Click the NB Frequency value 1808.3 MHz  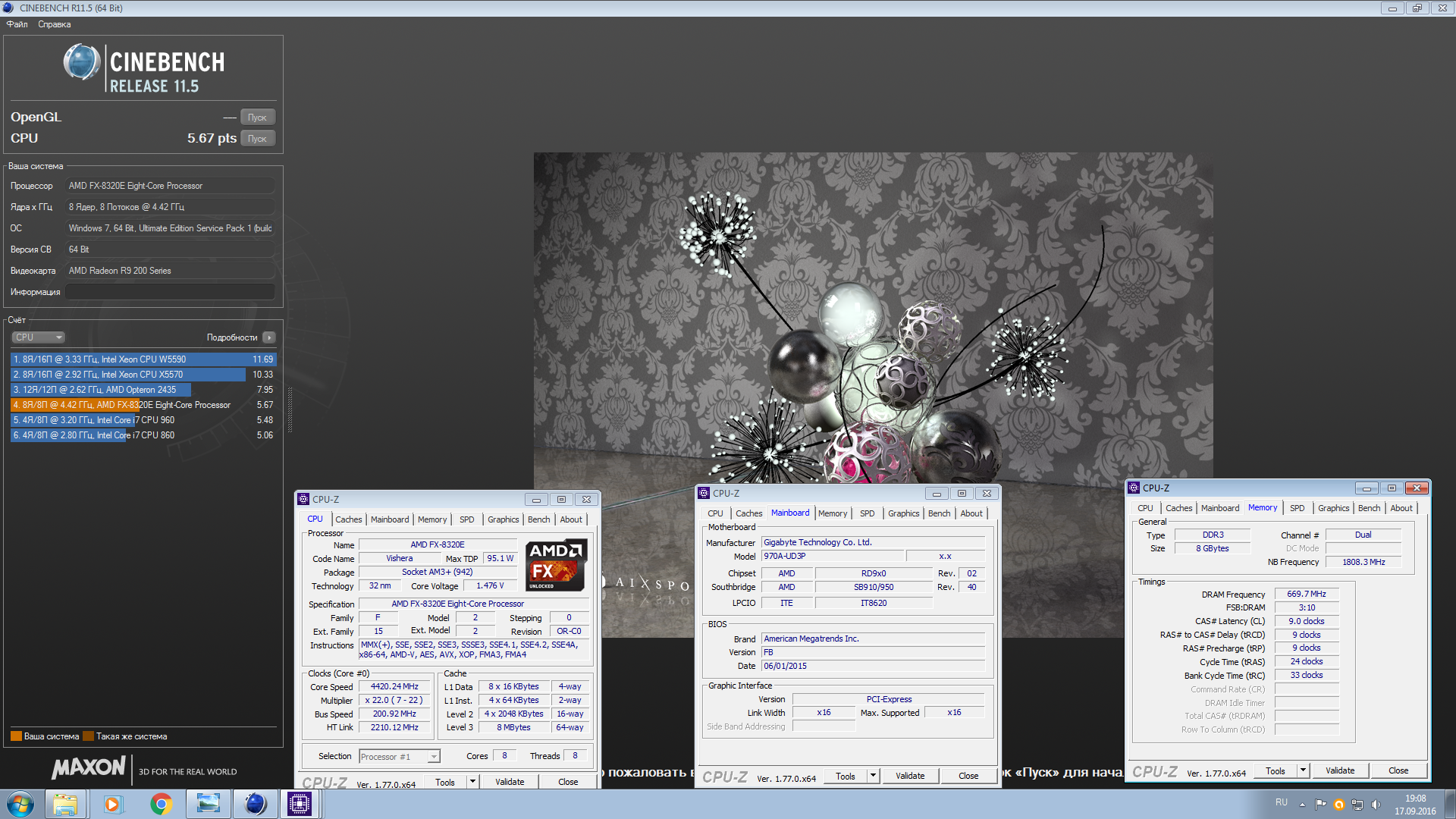tap(1363, 562)
